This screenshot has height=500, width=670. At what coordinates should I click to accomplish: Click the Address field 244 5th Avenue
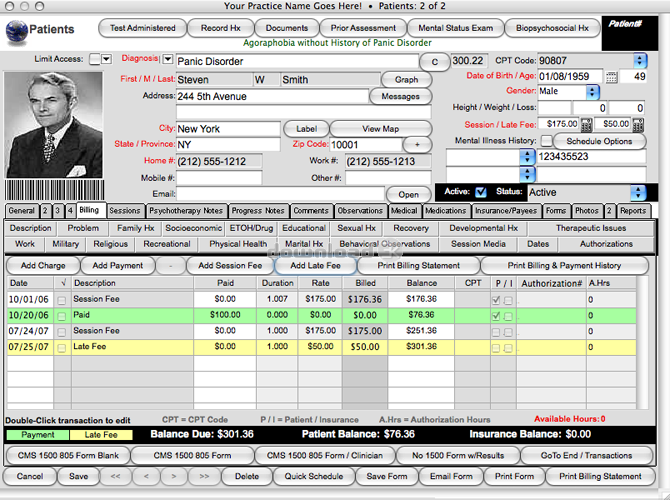pyautogui.click(x=272, y=97)
